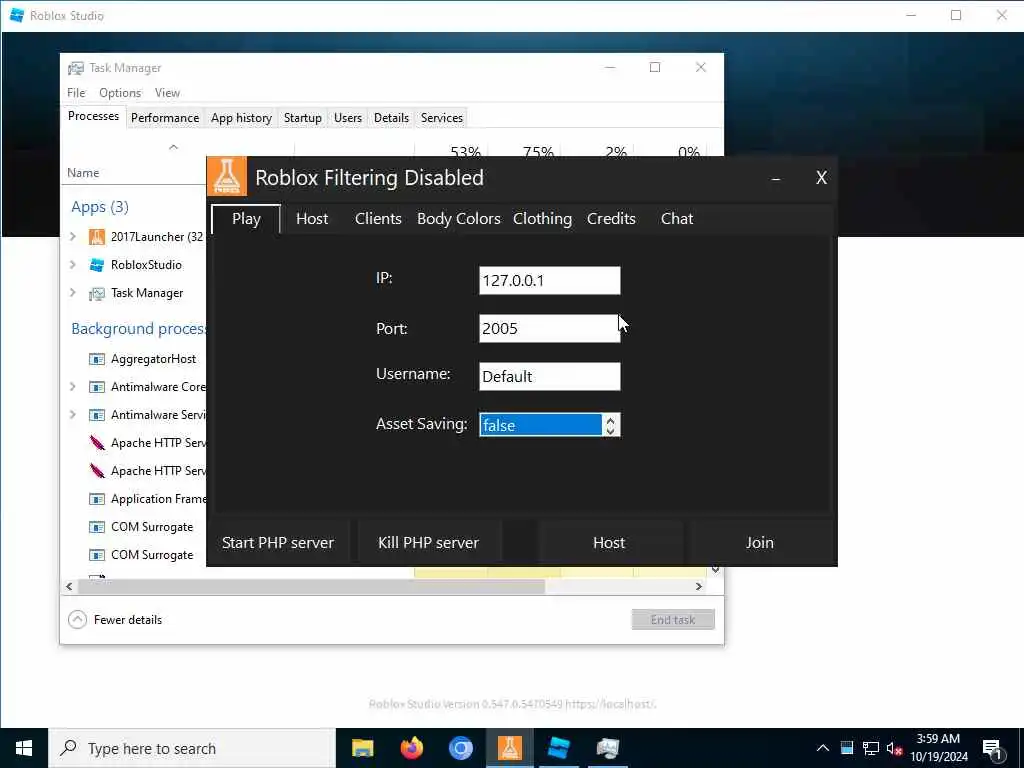The height and width of the screenshot is (768, 1024).
Task: Open Task Manager File menu
Action: click(x=76, y=93)
